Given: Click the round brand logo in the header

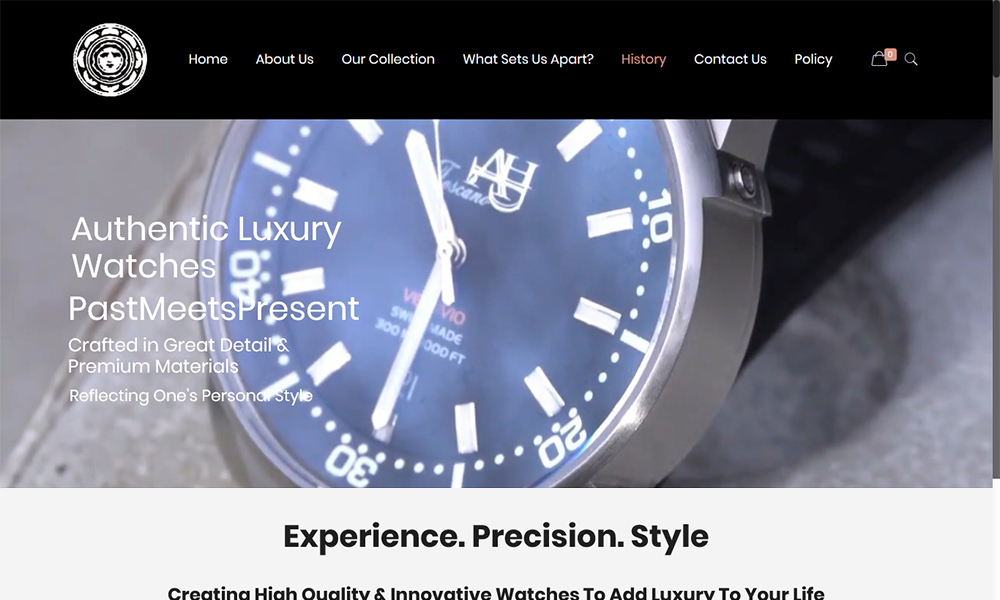Looking at the screenshot, I should 110,60.
